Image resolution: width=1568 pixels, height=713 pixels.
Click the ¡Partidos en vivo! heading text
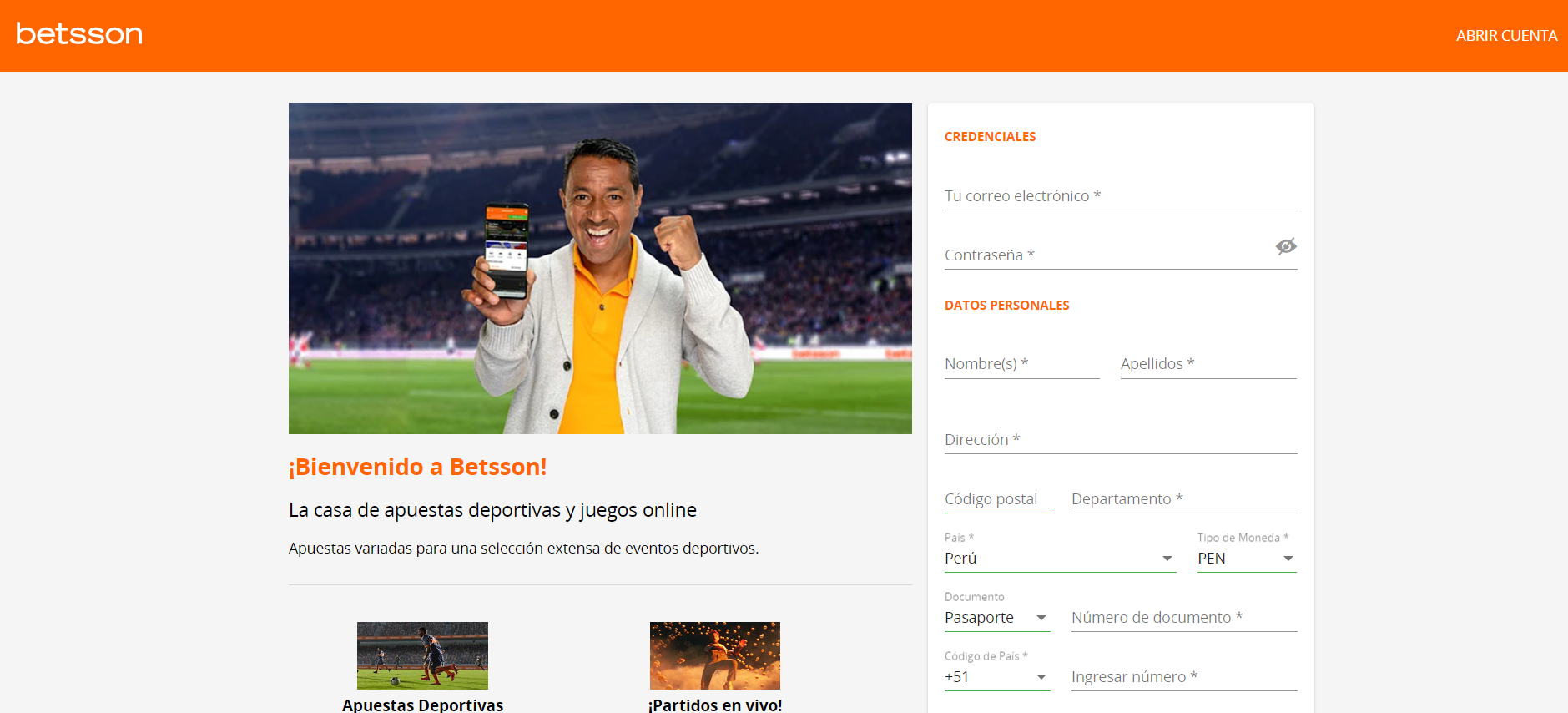coord(715,705)
